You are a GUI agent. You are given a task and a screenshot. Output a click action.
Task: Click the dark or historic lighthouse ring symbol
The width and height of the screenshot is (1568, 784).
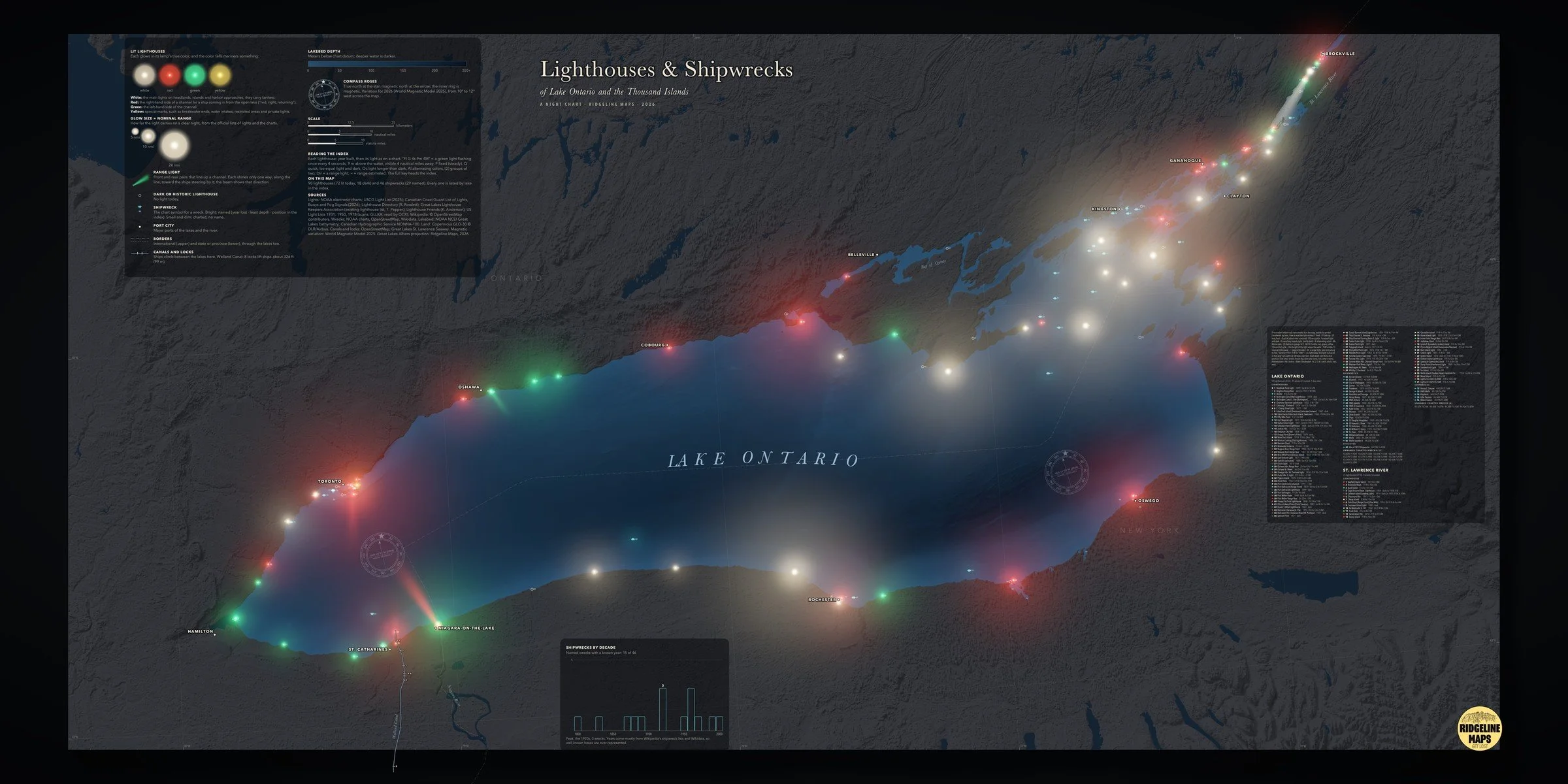[x=140, y=195]
